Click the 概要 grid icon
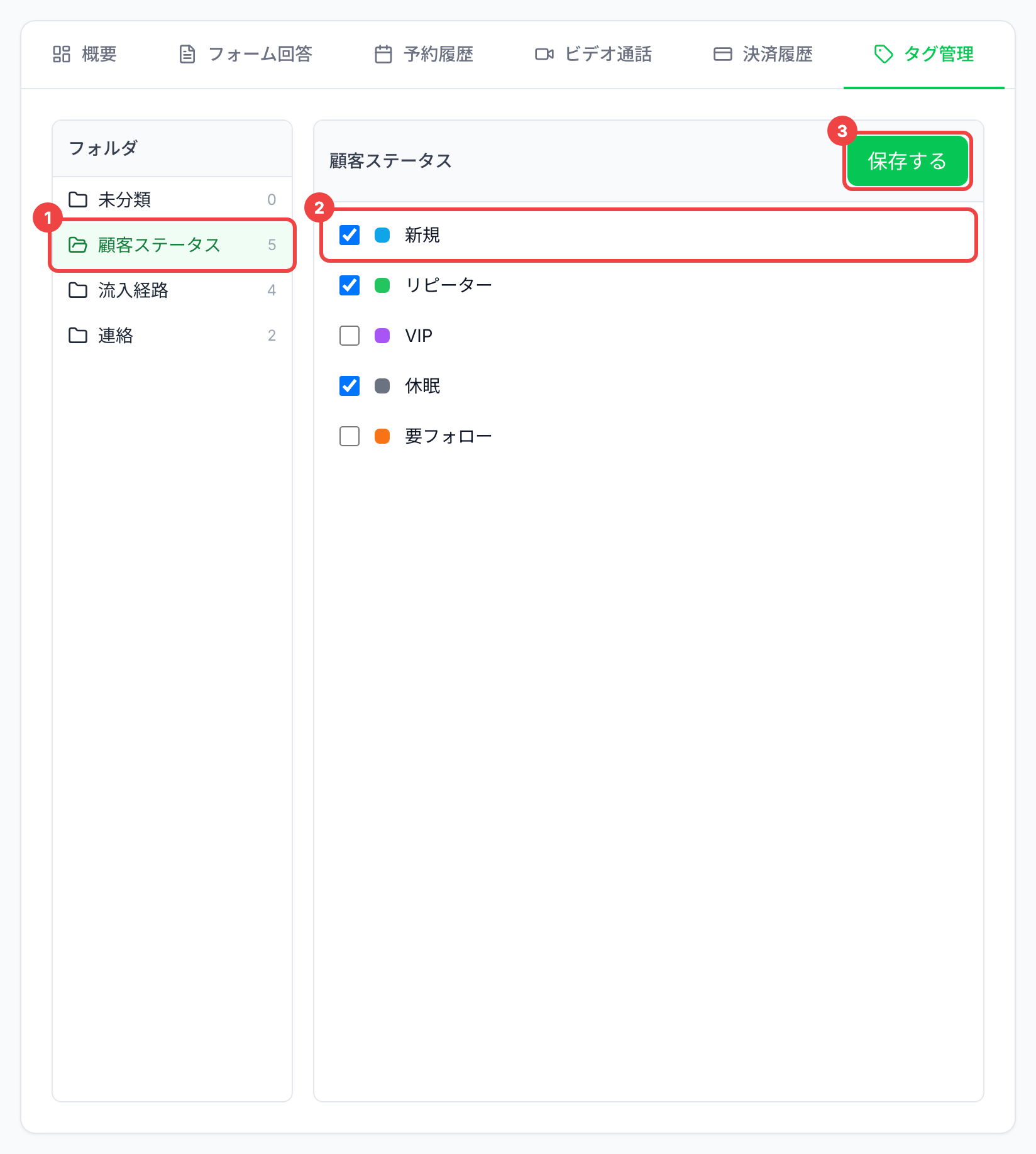The image size is (1036, 1154). point(61,54)
